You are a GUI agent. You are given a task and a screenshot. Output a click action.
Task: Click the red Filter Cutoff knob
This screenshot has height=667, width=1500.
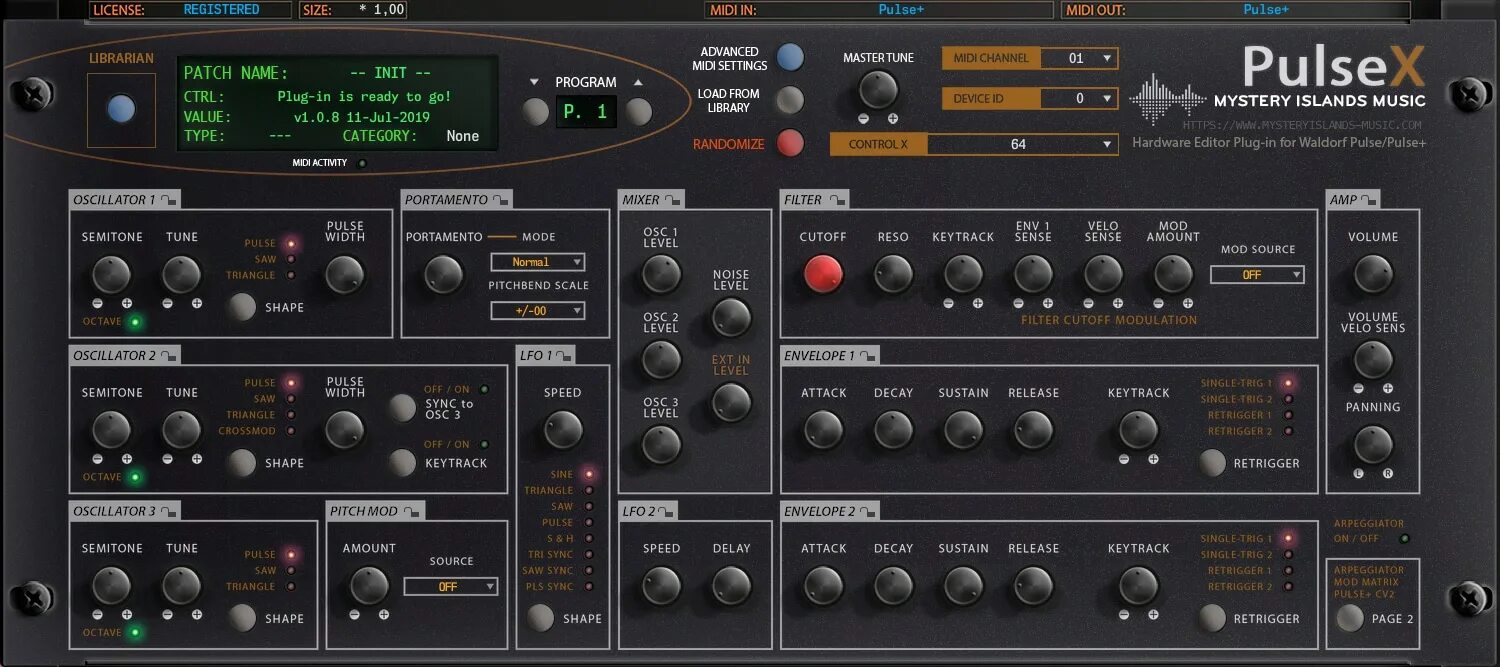click(x=824, y=274)
